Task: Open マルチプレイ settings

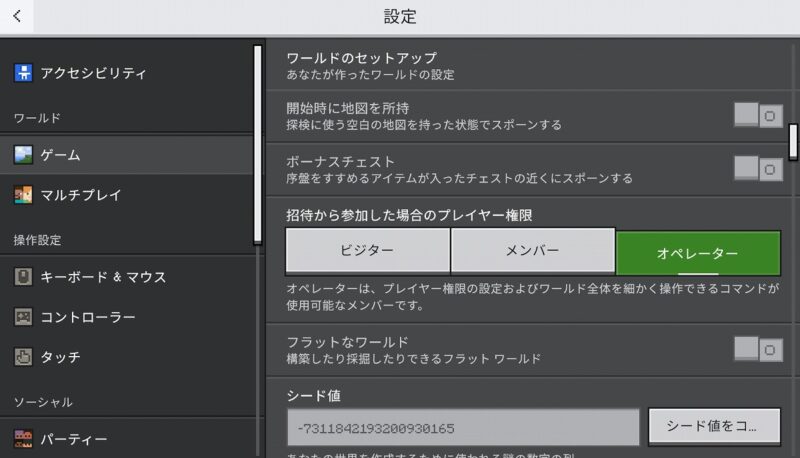Action: pyautogui.click(x=127, y=195)
